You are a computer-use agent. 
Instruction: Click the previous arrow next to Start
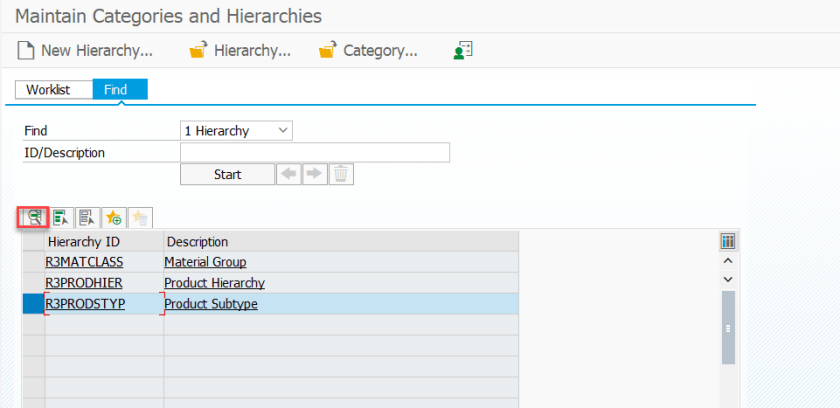pos(289,174)
